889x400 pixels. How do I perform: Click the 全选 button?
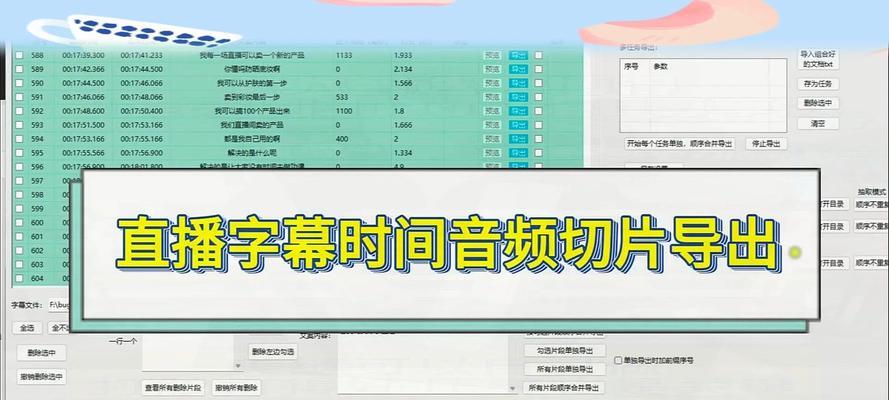tap(27, 328)
